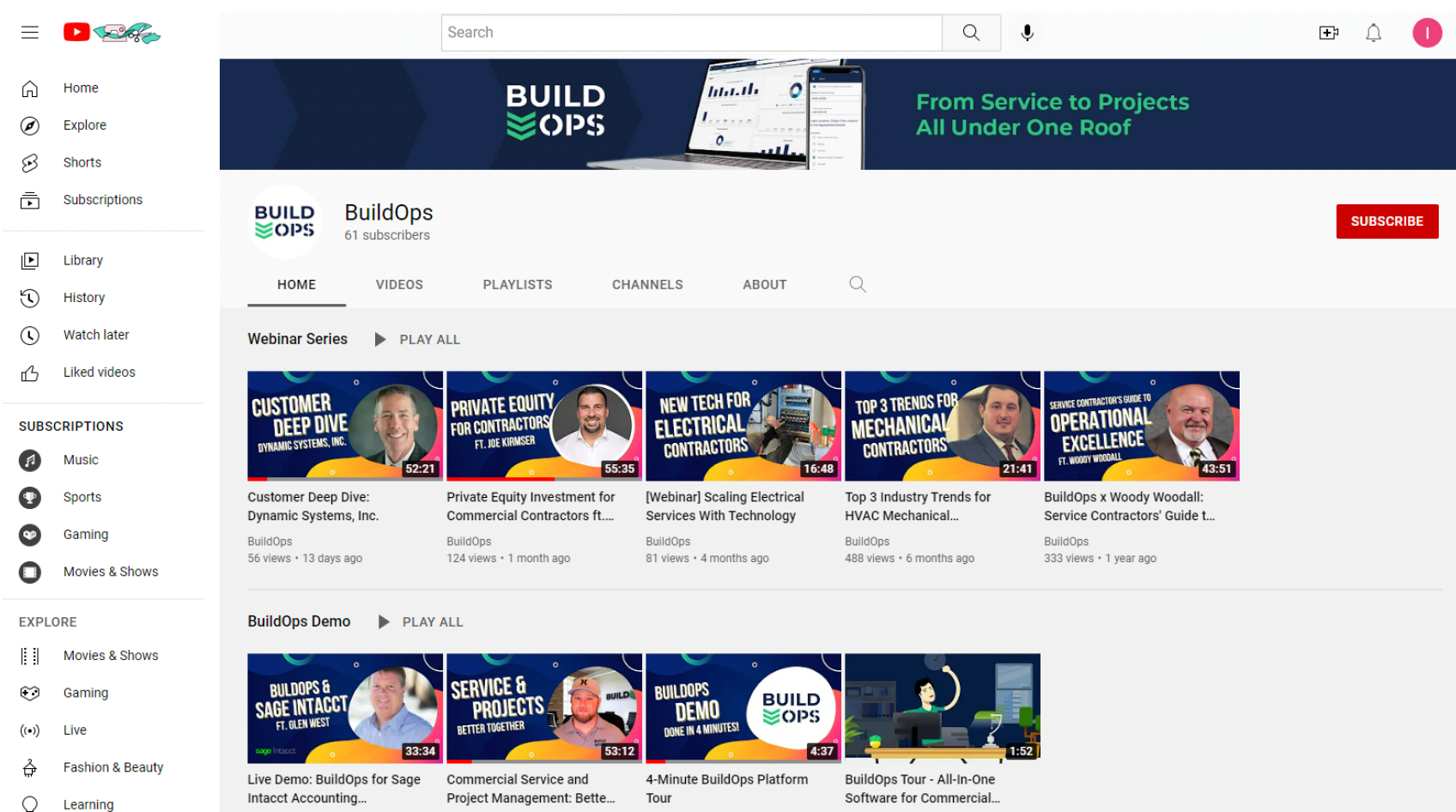
Task: Click the YouTube logo
Action: coord(112,33)
